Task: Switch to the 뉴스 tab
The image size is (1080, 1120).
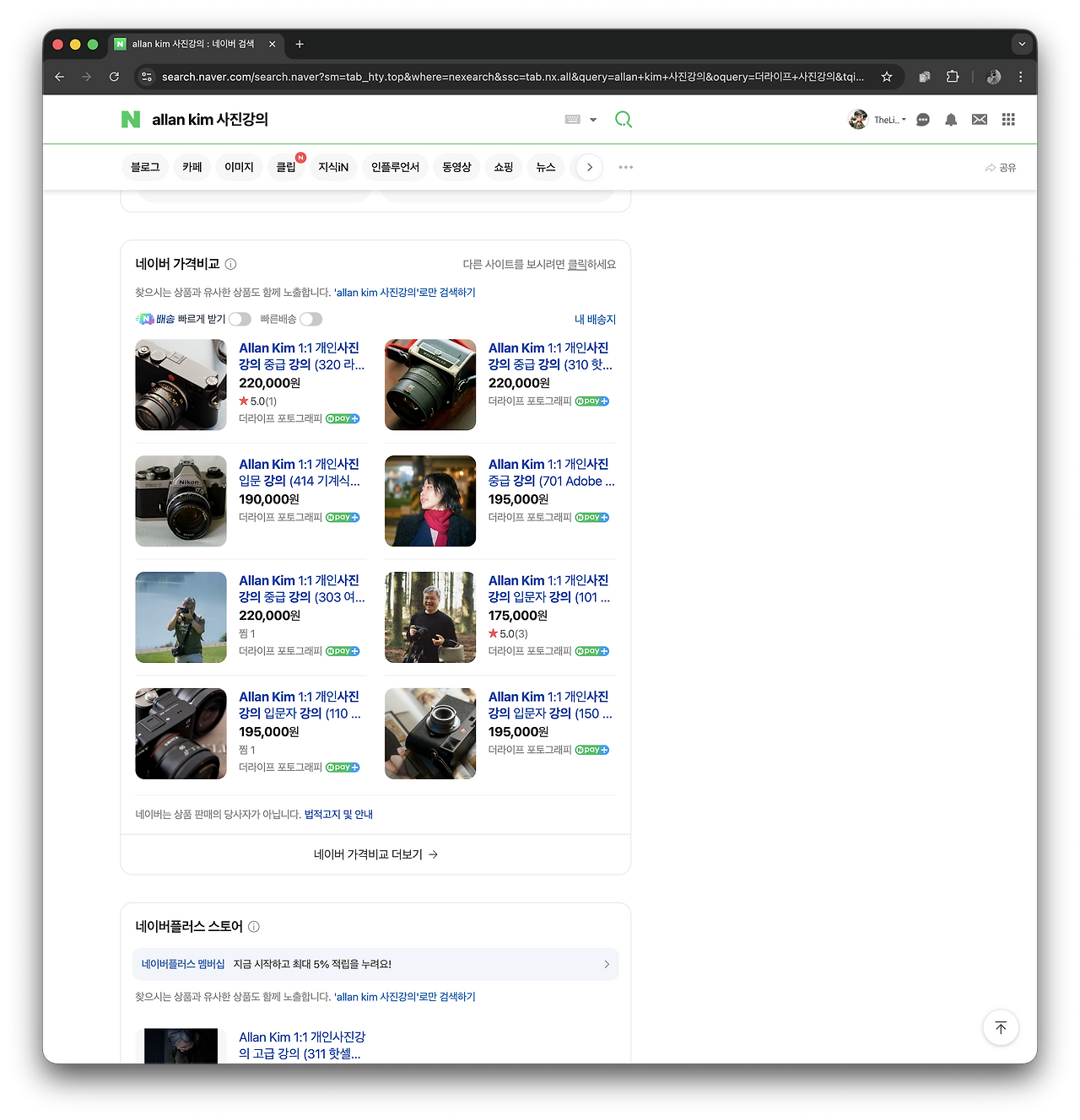Action: (546, 167)
